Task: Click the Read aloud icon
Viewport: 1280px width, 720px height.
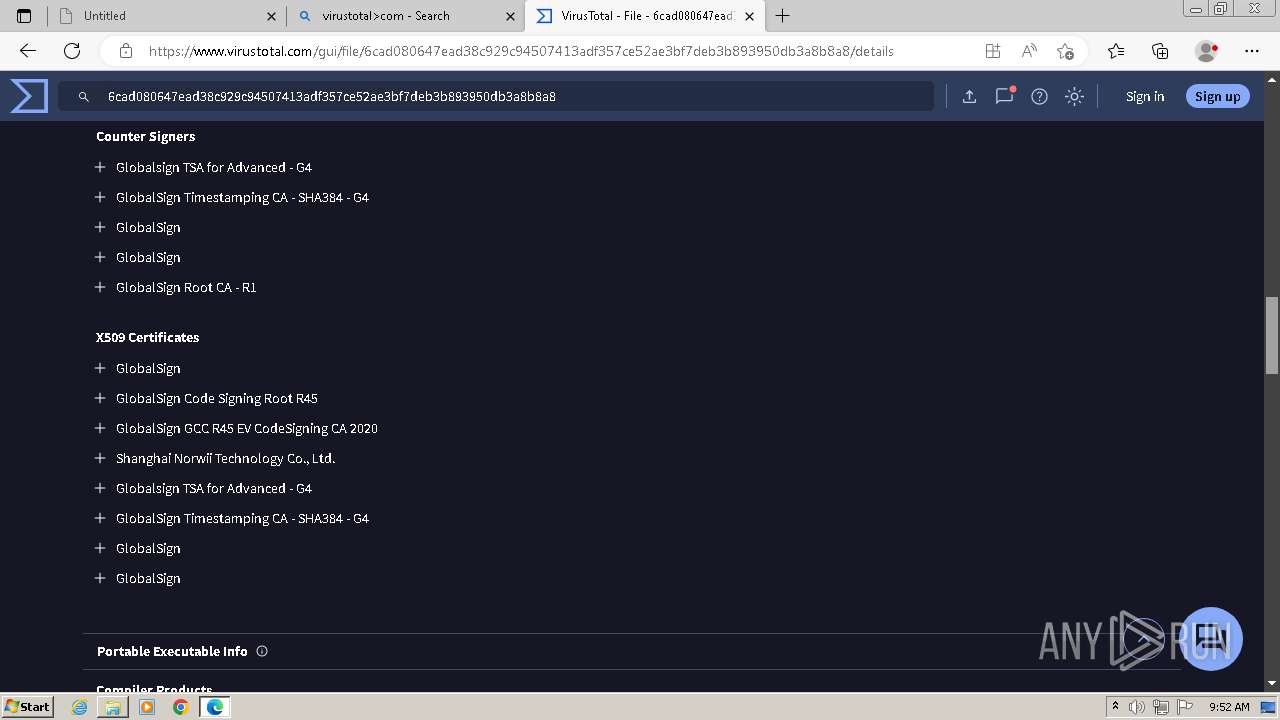Action: point(1029,51)
